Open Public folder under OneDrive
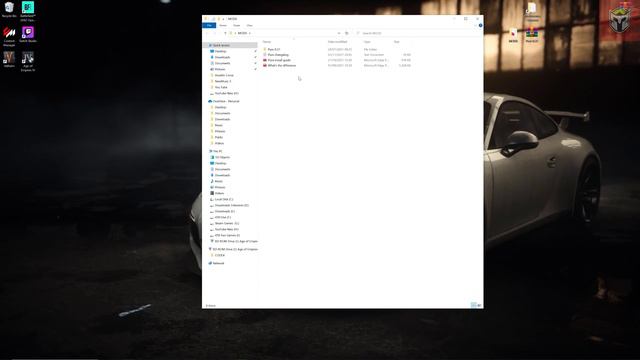This screenshot has width=640, height=360. 219,137
